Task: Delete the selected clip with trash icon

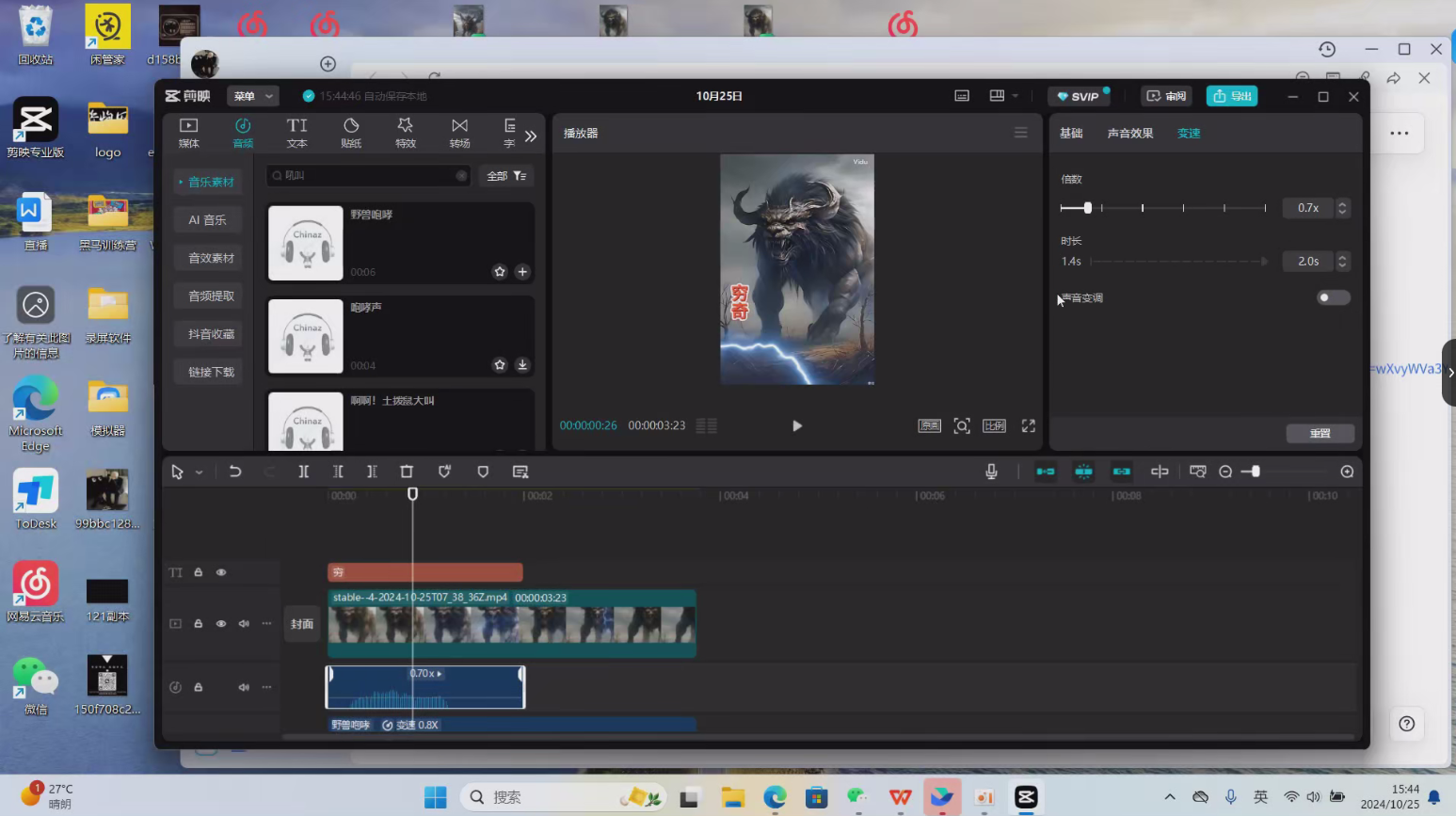Action: 407,472
